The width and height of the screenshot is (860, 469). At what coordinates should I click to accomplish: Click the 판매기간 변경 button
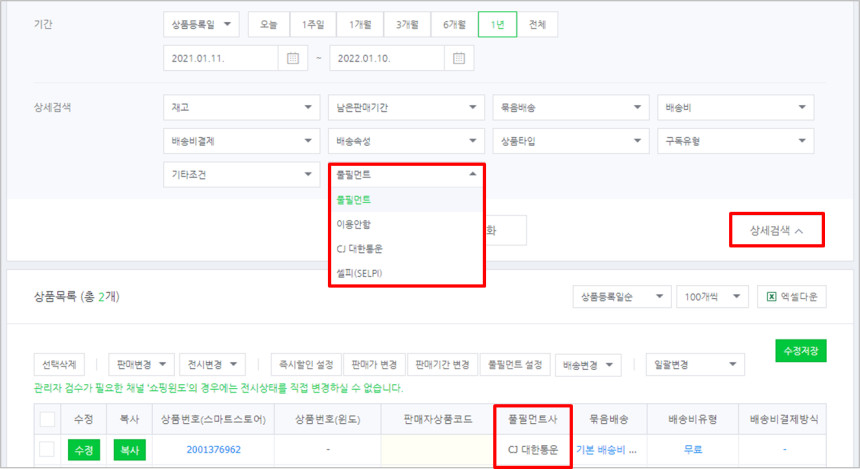click(x=442, y=365)
